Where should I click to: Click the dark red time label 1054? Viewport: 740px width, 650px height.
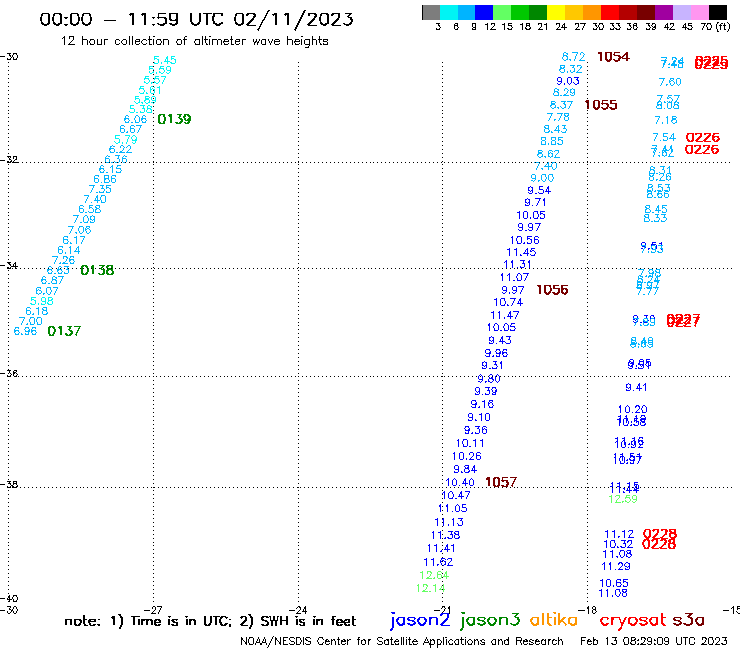pos(613,57)
